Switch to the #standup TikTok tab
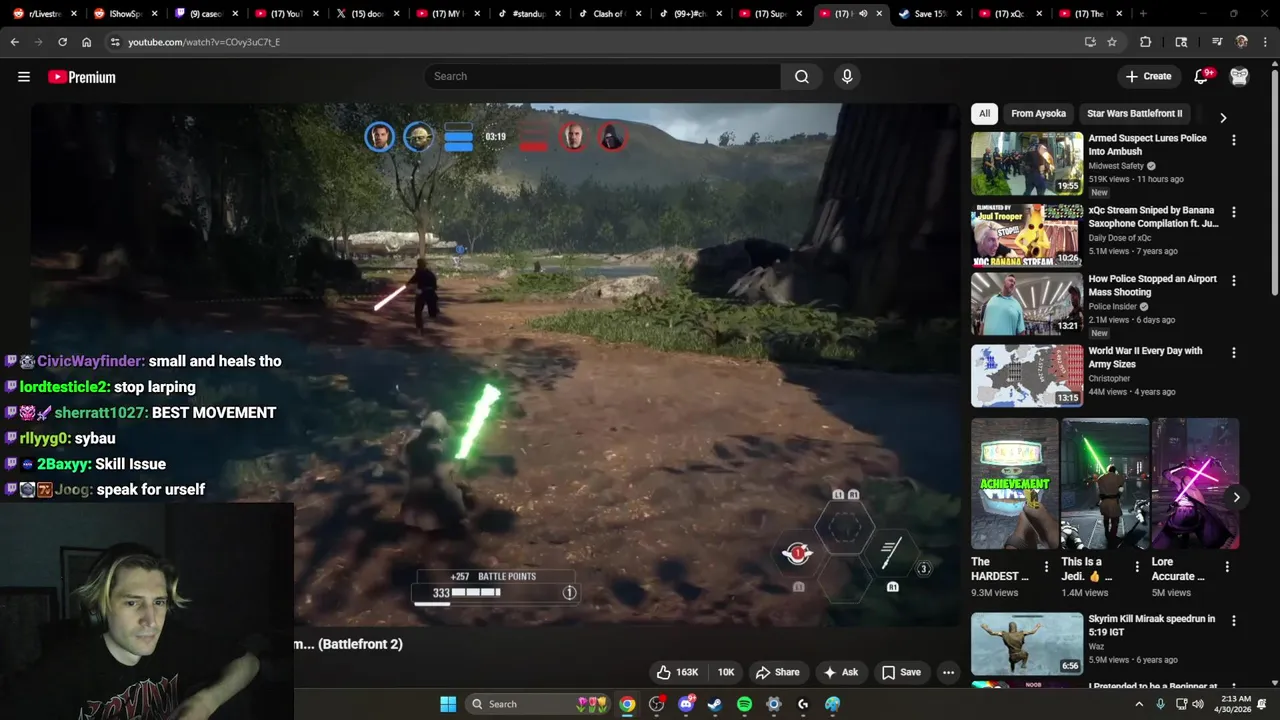 pyautogui.click(x=530, y=14)
